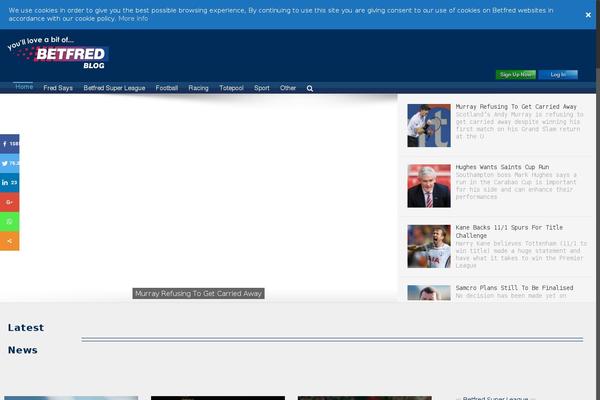This screenshot has width=600, height=400.
Task: Click the slider caption Murray Refusing To Get Carried Away
Action: coord(198,294)
